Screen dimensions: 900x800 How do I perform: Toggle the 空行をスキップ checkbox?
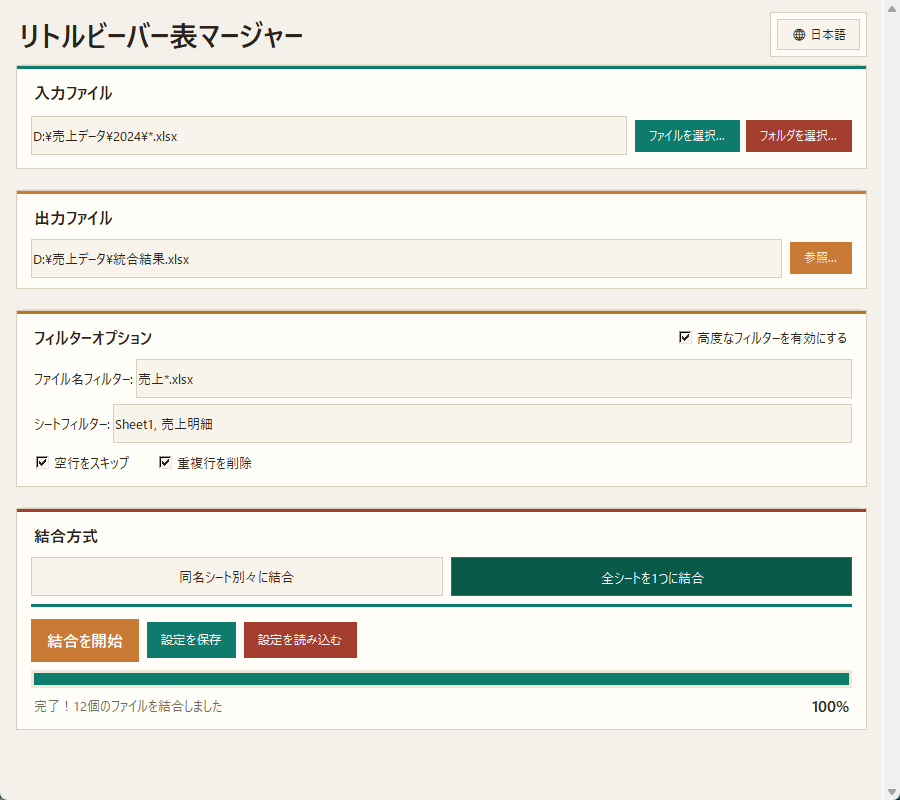coord(42,462)
